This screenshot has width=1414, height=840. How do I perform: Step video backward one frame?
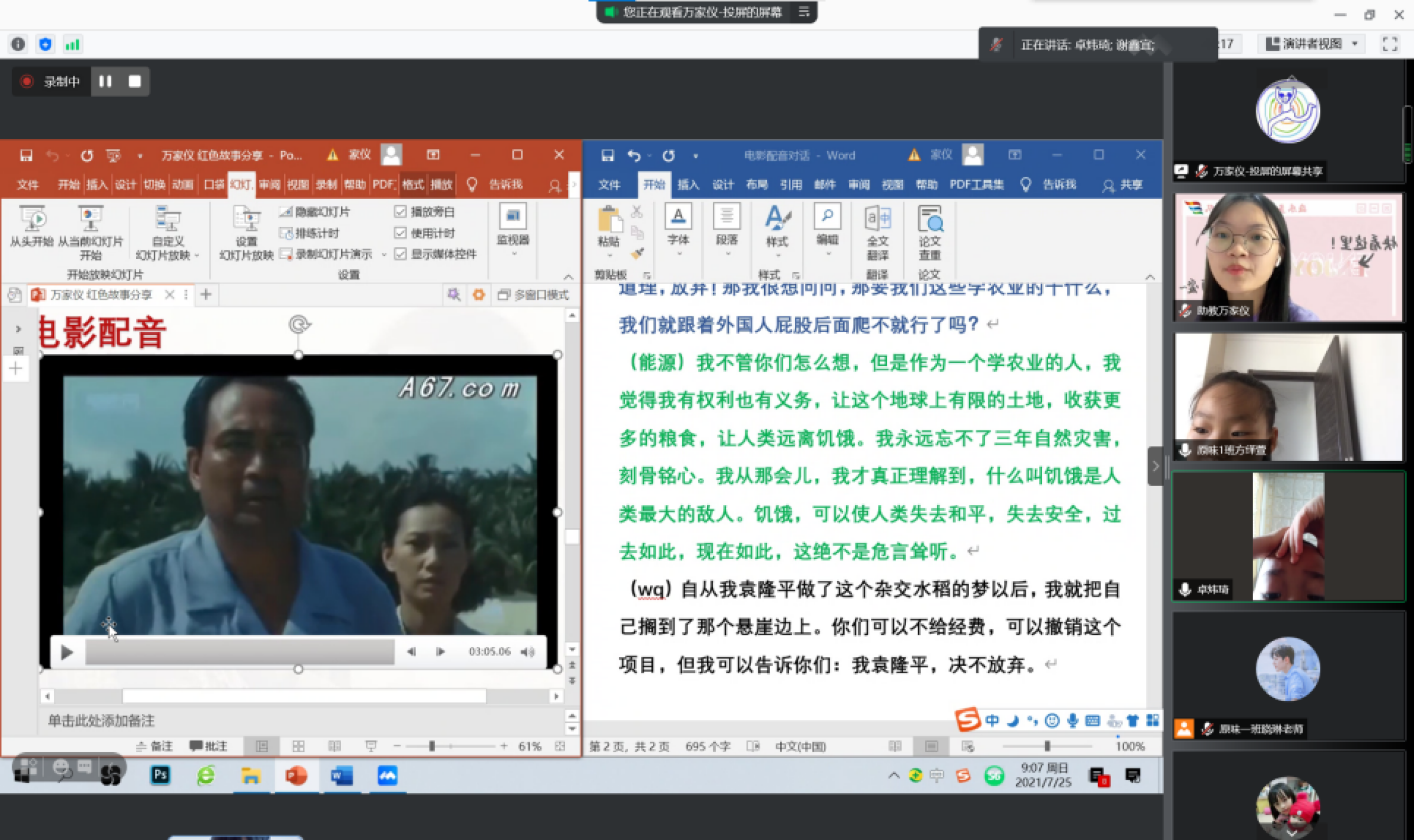coord(411,652)
